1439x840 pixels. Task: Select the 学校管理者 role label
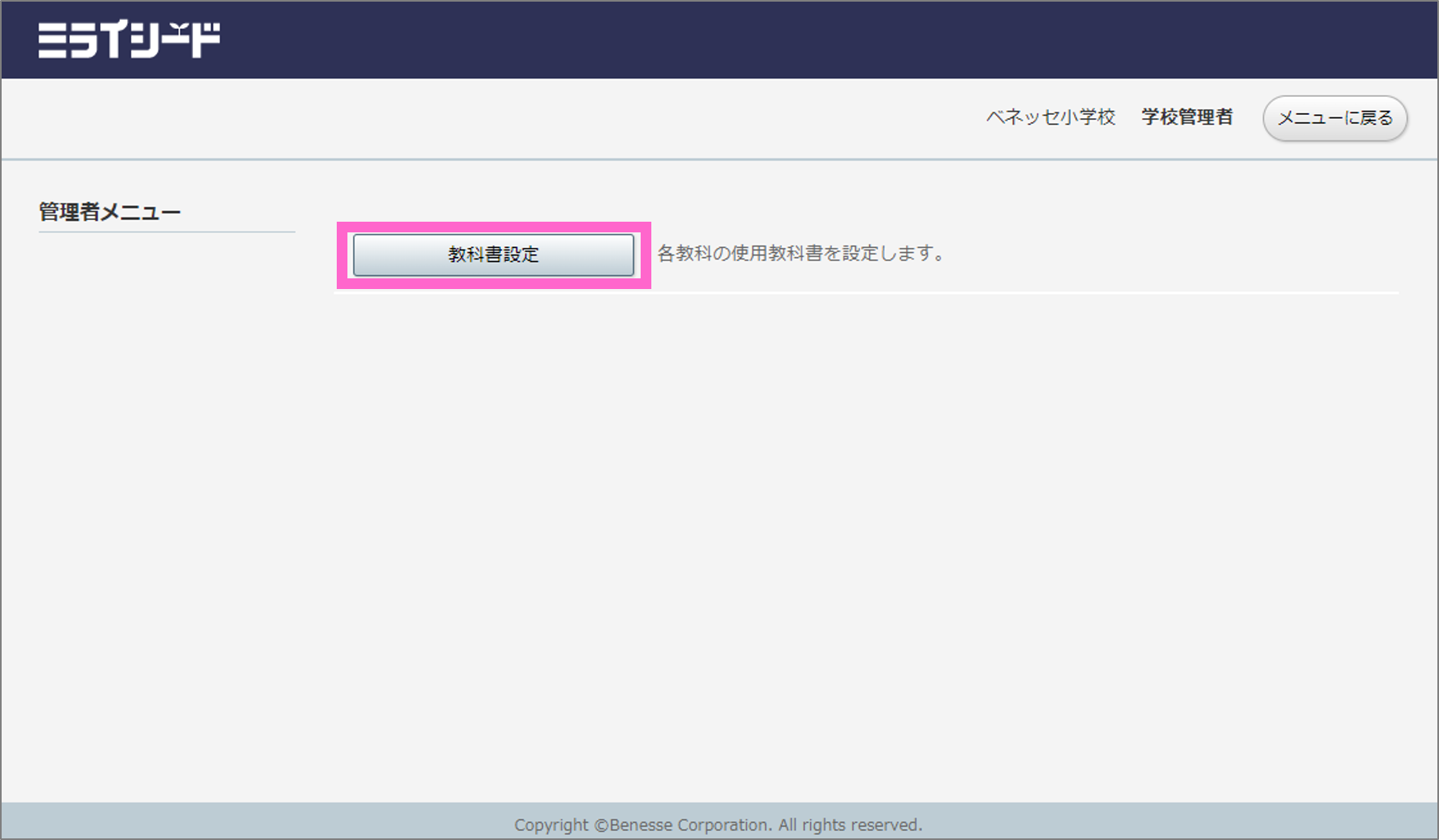[x=1187, y=117]
